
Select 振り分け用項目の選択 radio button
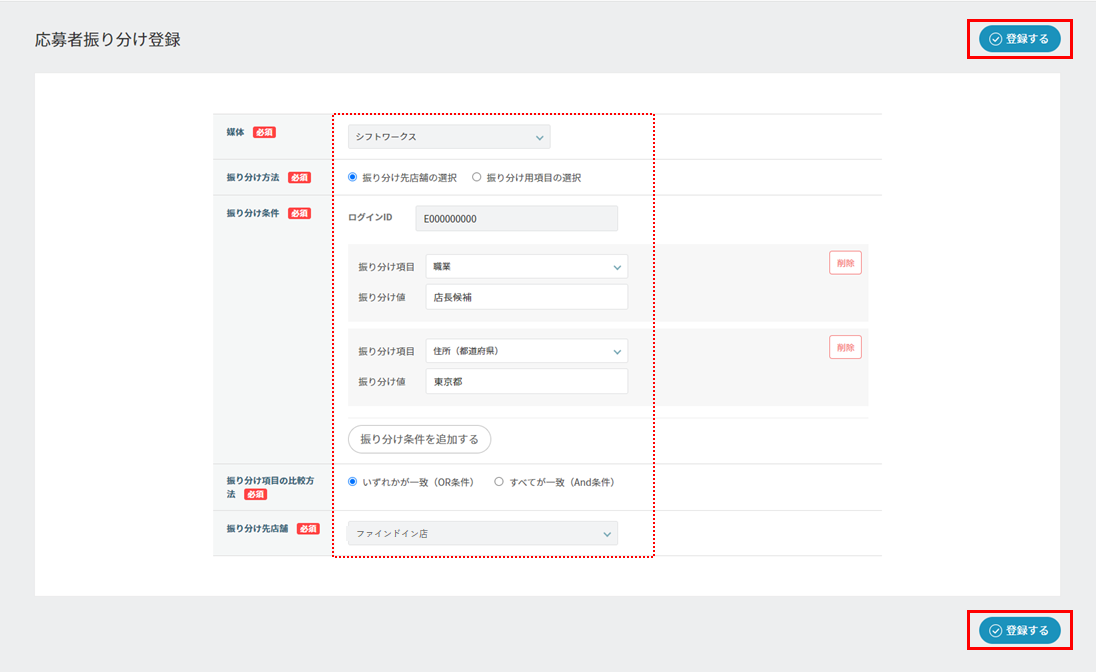point(477,177)
